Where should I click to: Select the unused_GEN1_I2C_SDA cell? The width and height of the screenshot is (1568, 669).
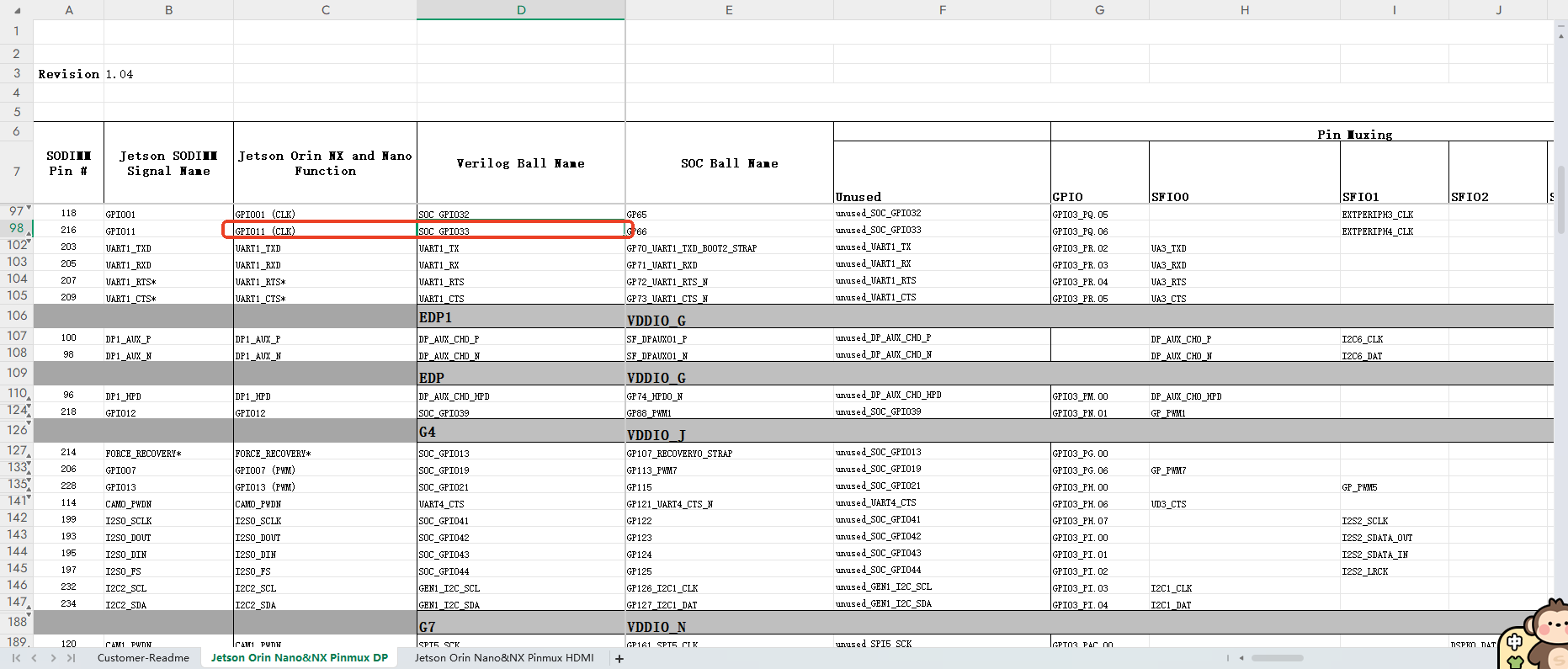[942, 603]
